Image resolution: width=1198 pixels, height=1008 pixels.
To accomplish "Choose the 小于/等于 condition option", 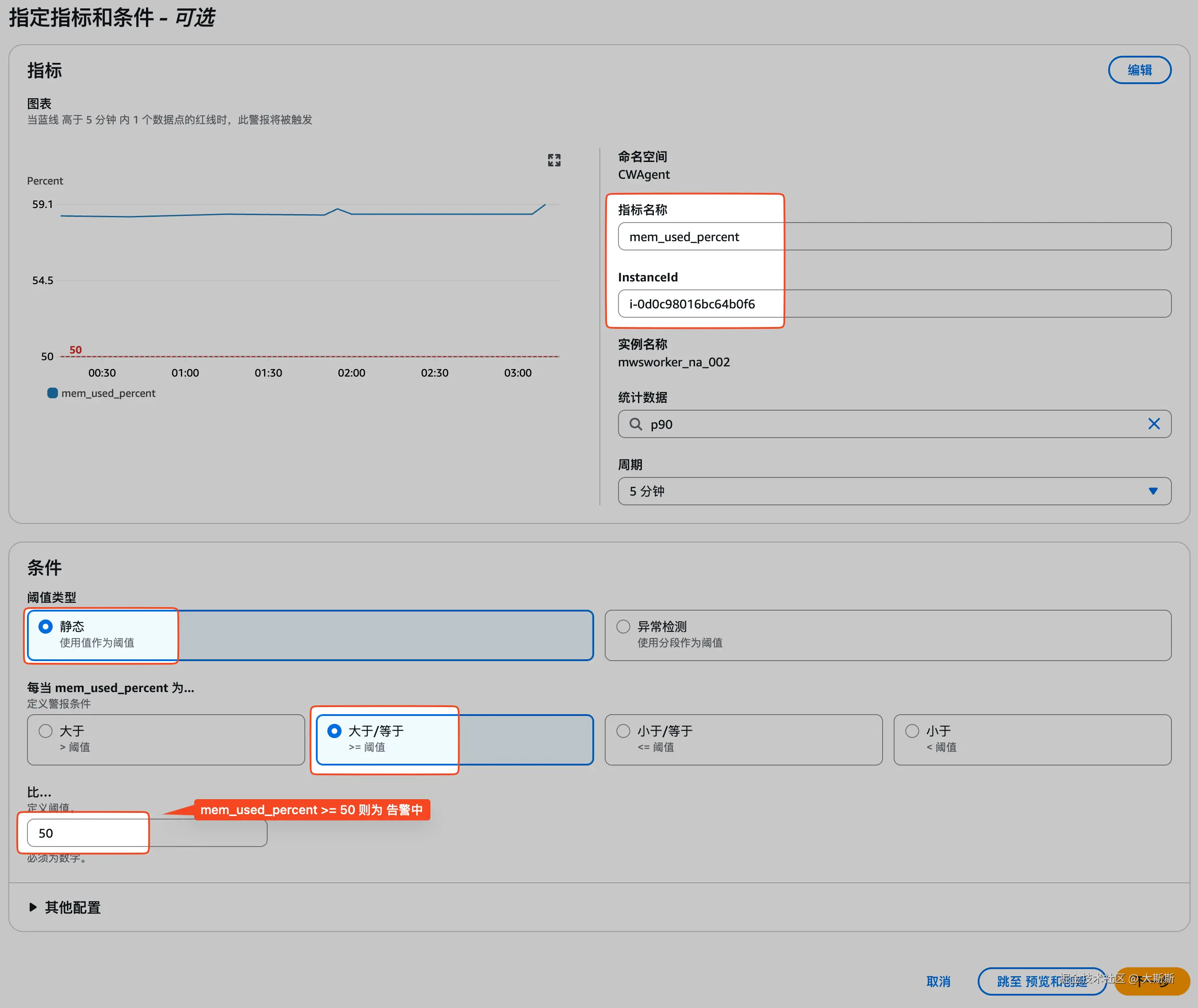I will [x=623, y=731].
